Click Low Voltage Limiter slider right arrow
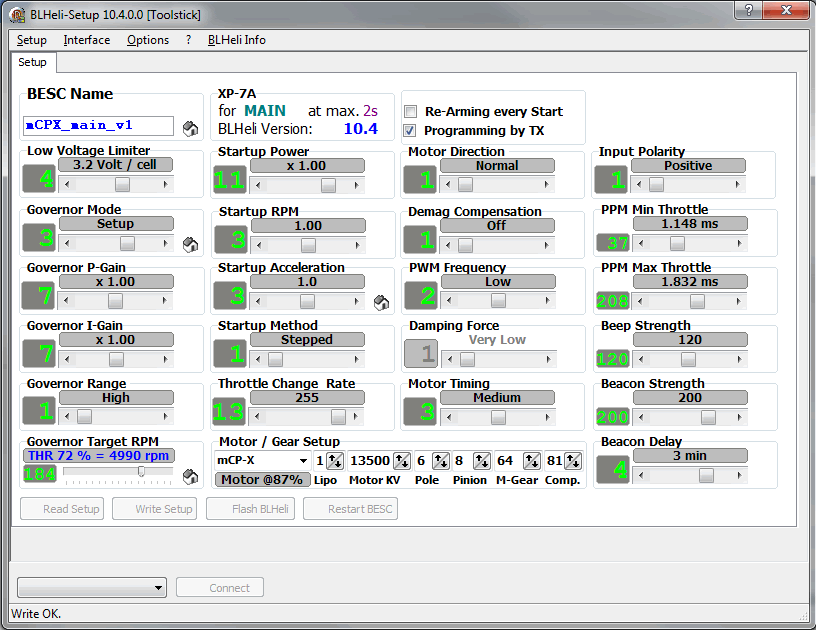 pos(165,184)
